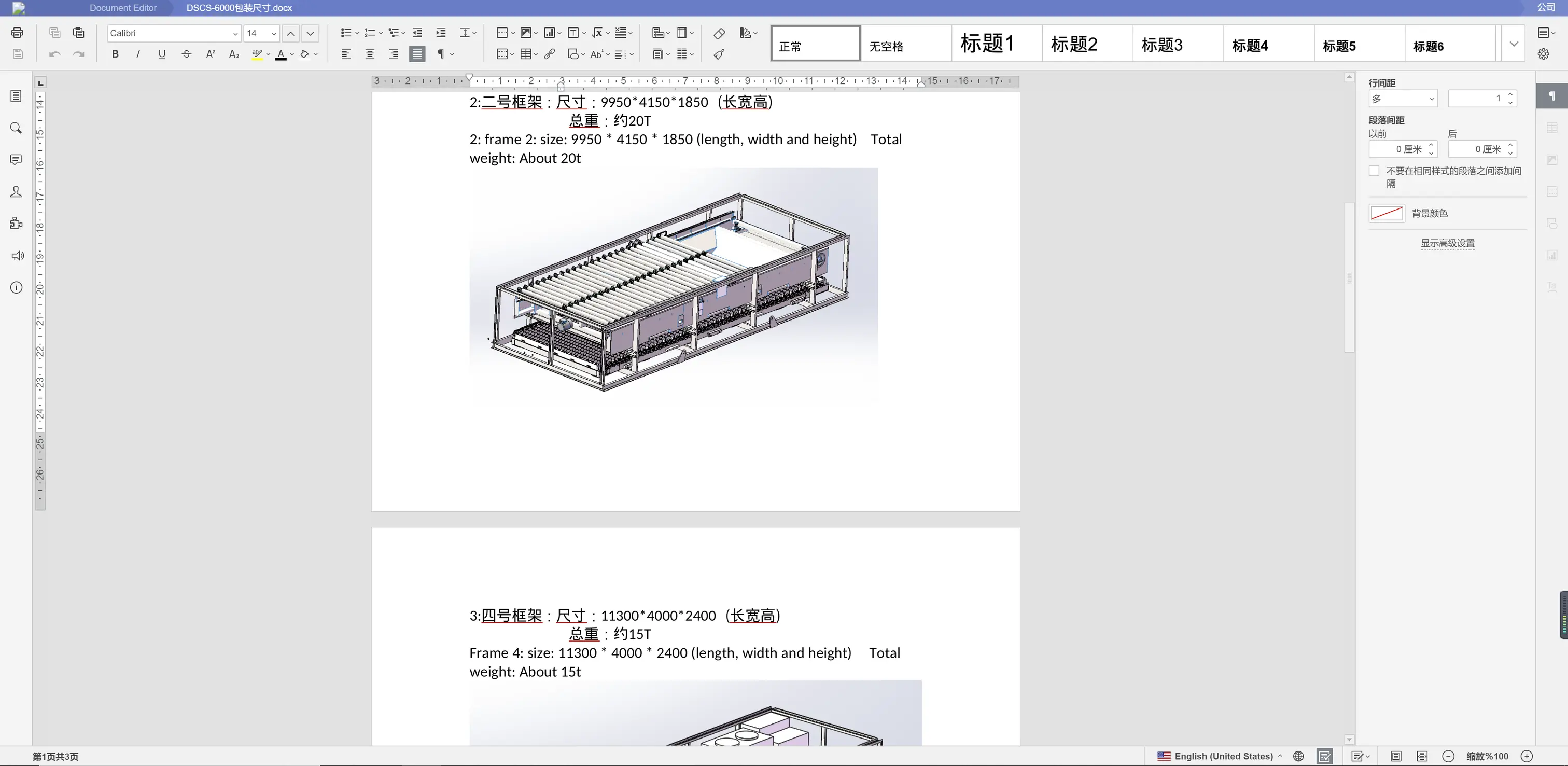Screen dimensions: 1568x766
Task: Open the Comments panel in left sidebar
Action: coord(17,160)
